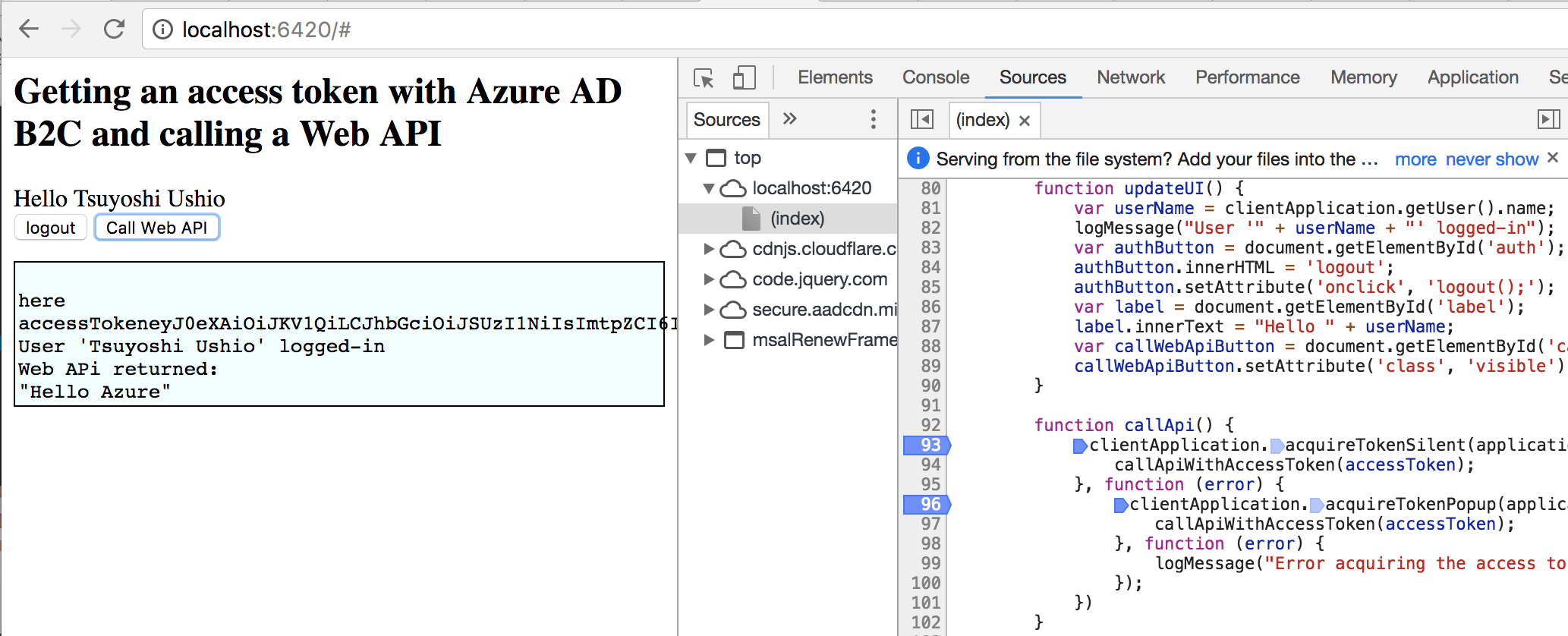Select the (index) editor file tab
The image size is (1568, 636).
pyautogui.click(x=983, y=120)
